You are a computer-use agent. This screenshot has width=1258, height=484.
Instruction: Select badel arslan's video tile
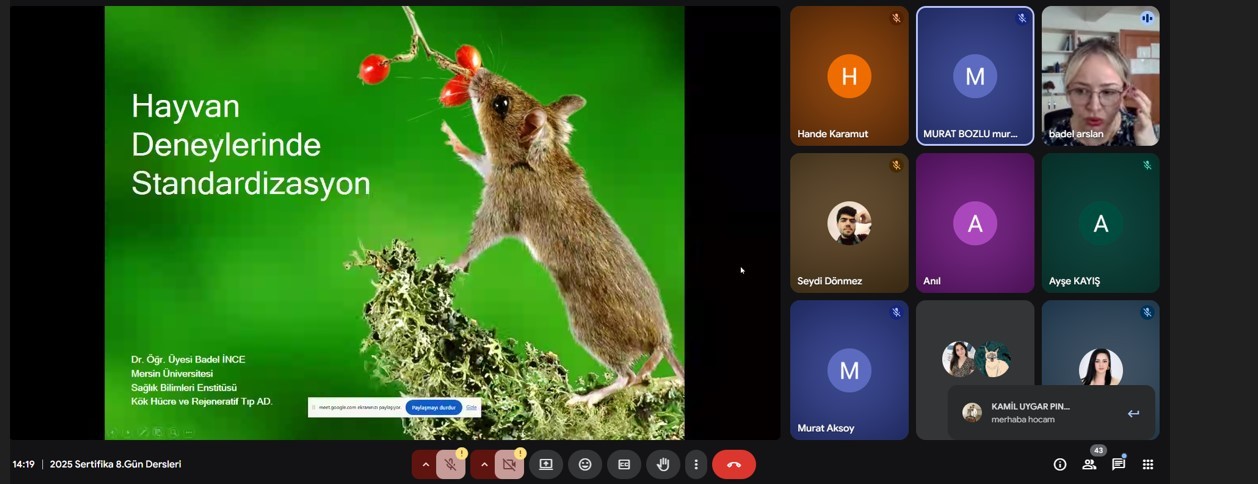[x=1100, y=76]
